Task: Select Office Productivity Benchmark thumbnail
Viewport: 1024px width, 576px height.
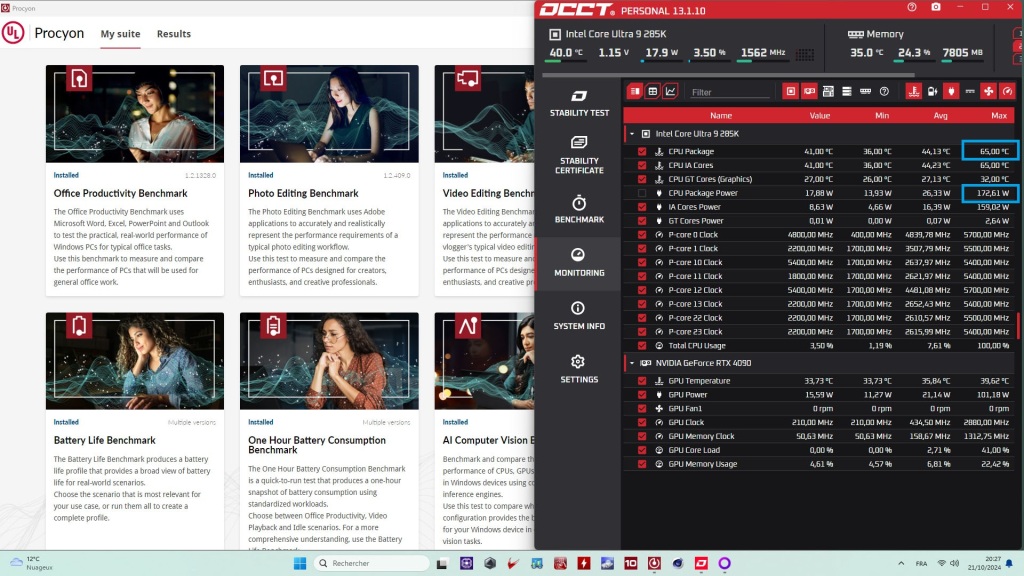Action: tap(135, 114)
